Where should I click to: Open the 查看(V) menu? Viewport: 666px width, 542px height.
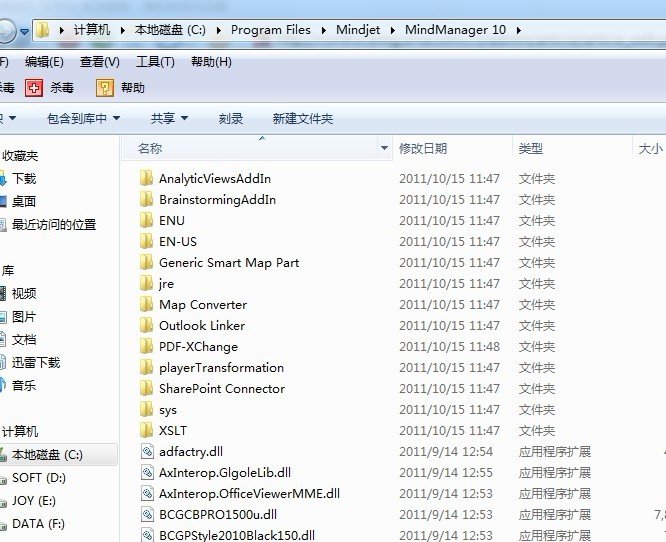[x=100, y=62]
